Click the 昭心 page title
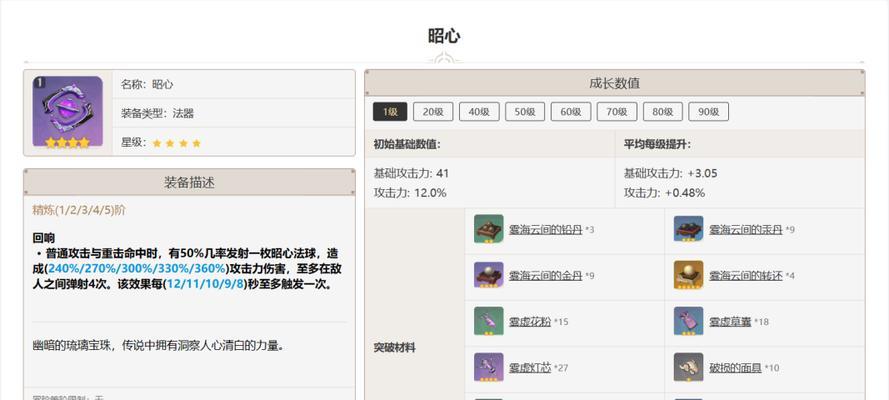Image resolution: width=889 pixels, height=400 pixels. 444,36
